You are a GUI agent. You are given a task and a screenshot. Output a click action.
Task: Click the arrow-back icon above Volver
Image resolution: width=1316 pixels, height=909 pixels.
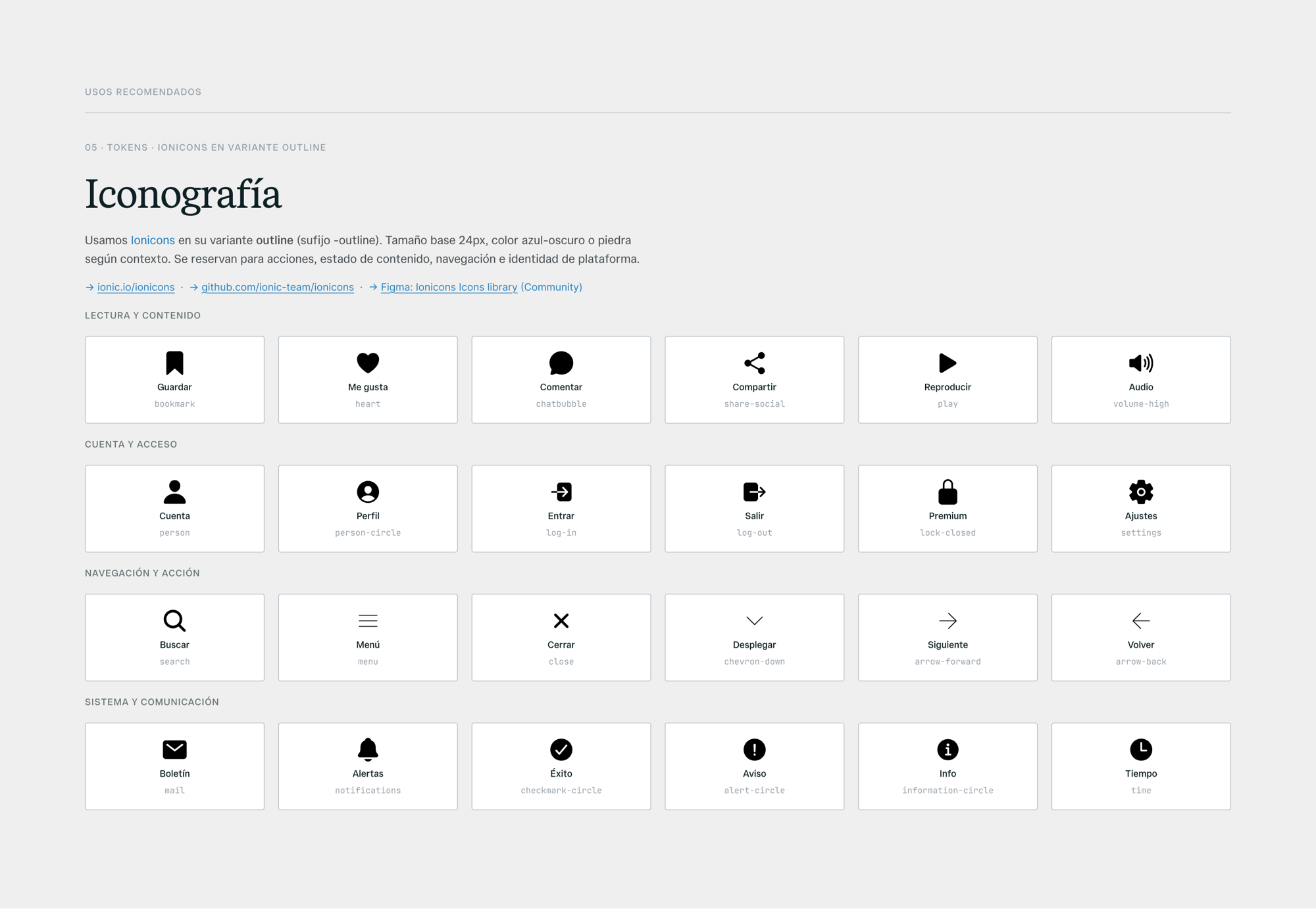tap(1141, 621)
